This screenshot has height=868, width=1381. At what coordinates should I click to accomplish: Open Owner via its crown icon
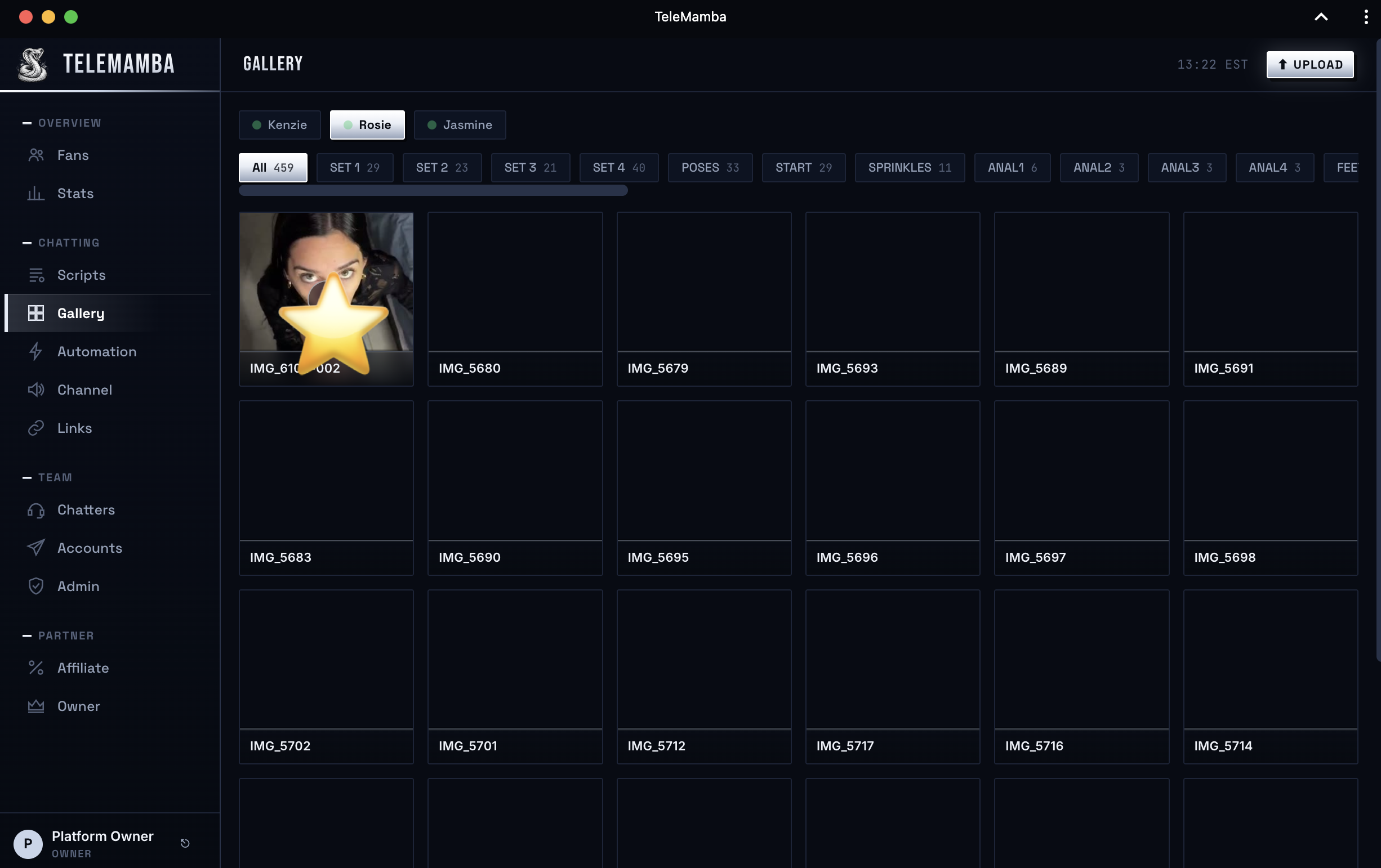coord(36,707)
